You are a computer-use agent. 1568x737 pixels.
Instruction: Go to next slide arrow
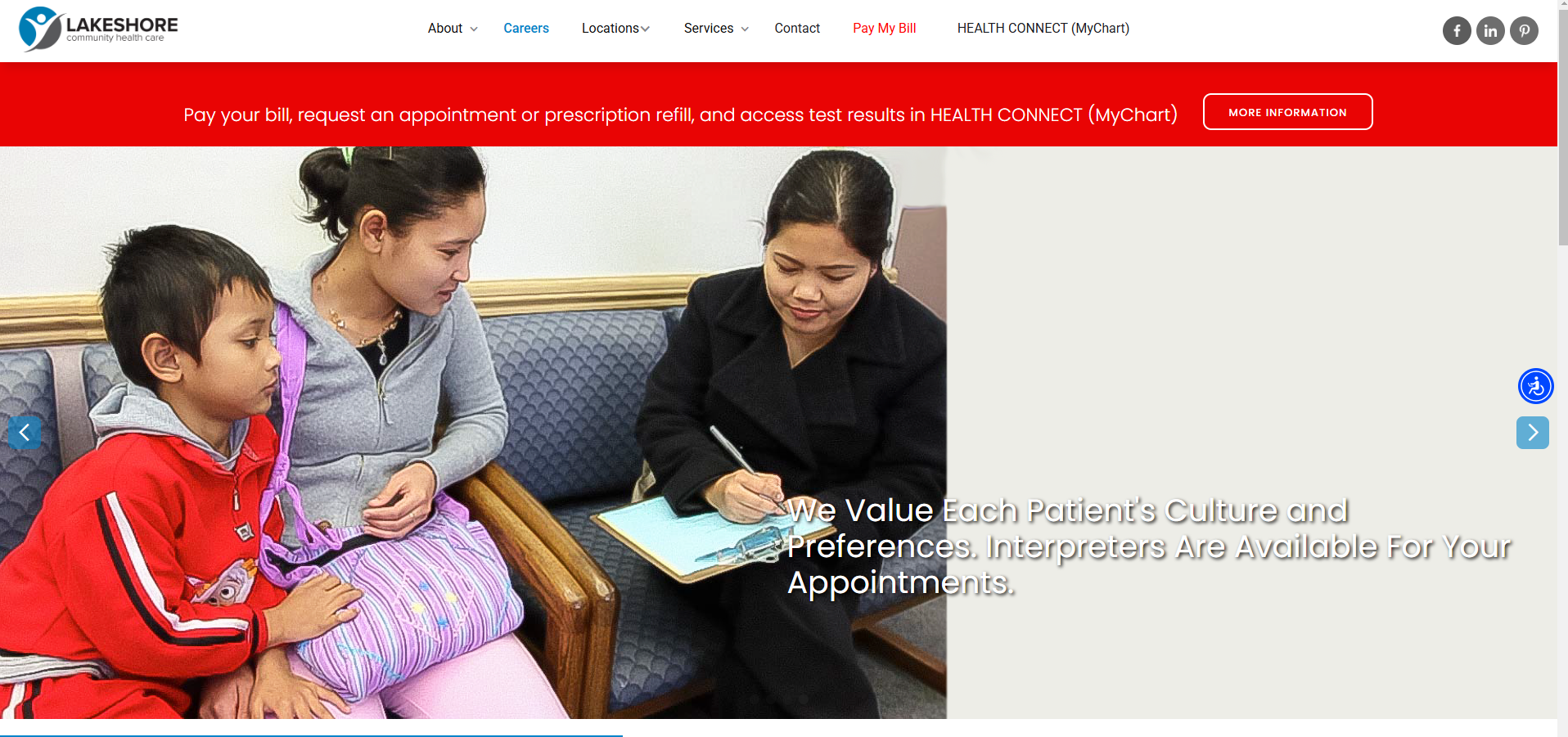point(1533,433)
